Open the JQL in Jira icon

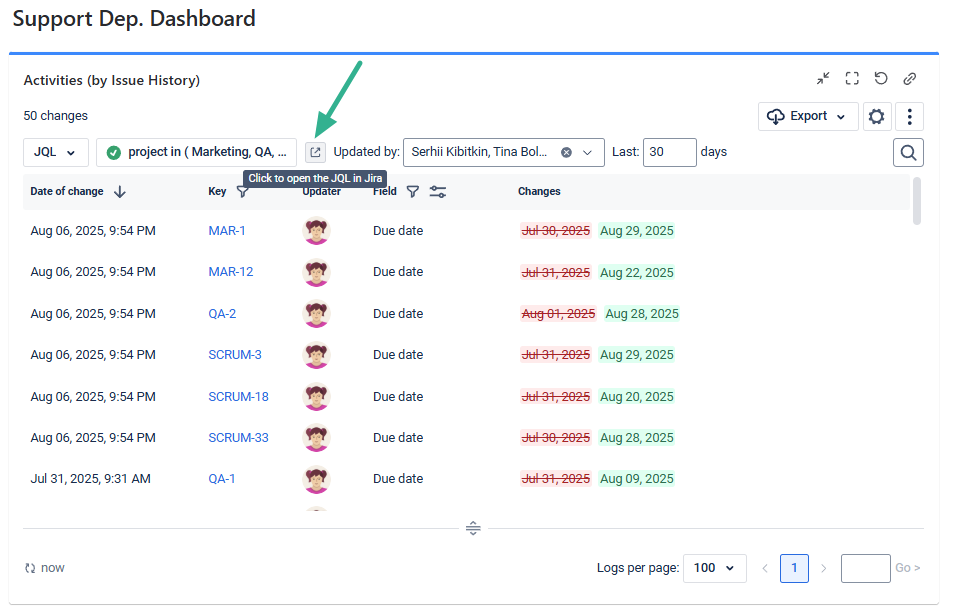click(x=315, y=152)
